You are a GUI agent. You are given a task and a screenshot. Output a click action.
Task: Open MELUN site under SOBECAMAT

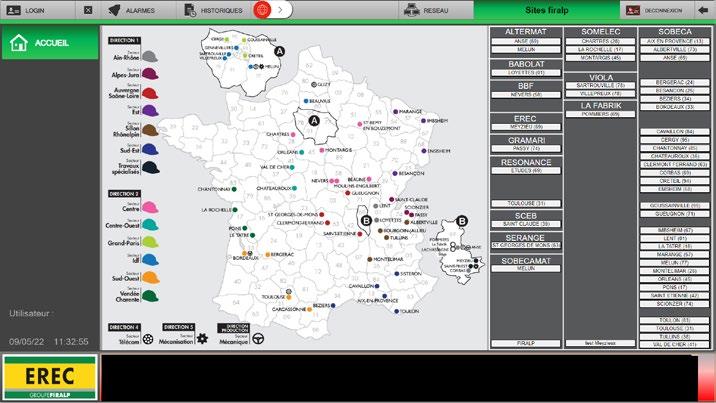click(x=526, y=269)
